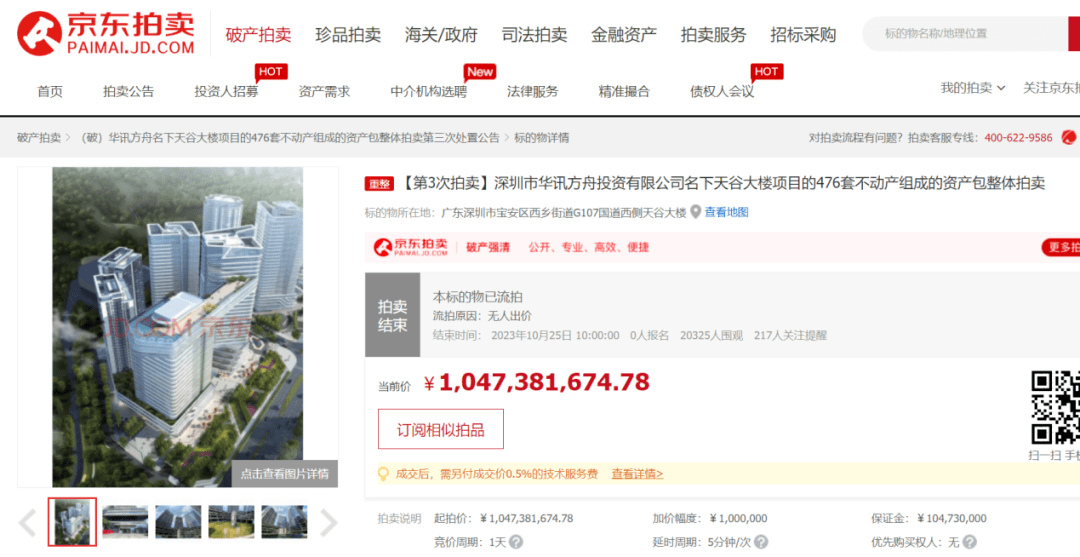This screenshot has width=1080, height=557.
Task: Select the fourth gallery thumbnail
Action: pos(231,522)
